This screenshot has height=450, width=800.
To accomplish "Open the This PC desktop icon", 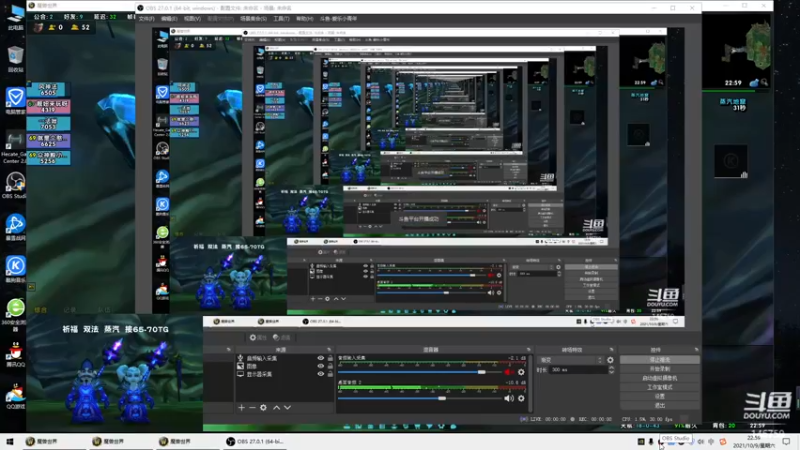I will (x=15, y=17).
